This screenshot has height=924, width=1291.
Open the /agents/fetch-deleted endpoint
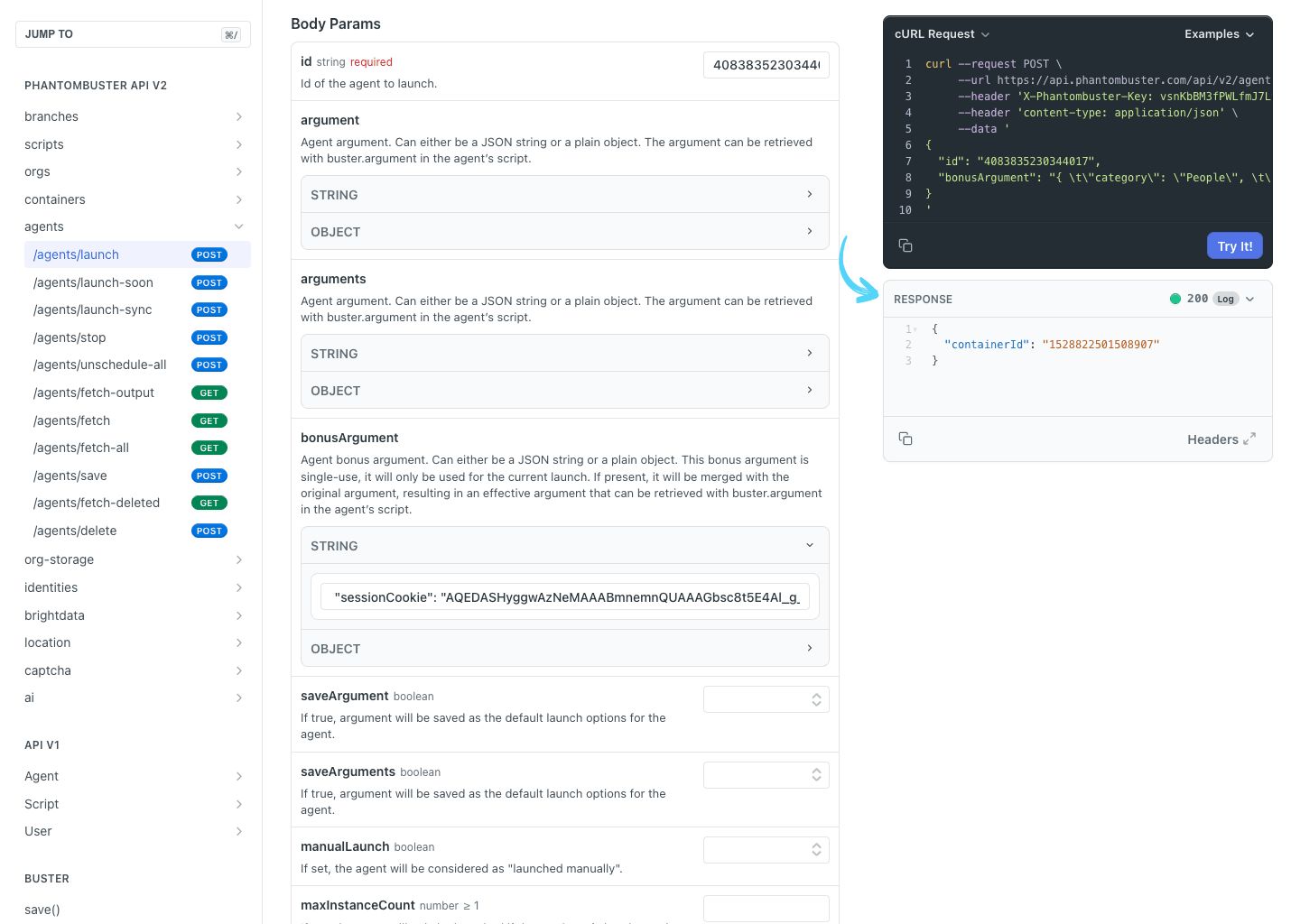[x=137, y=503]
